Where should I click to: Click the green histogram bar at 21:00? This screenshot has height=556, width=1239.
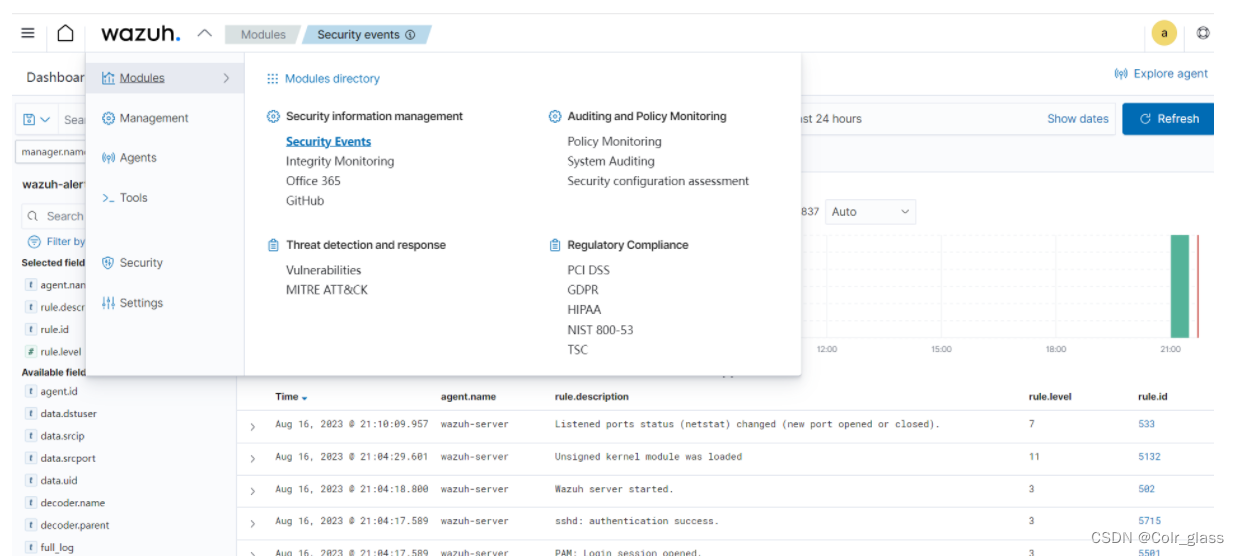(x=1180, y=287)
